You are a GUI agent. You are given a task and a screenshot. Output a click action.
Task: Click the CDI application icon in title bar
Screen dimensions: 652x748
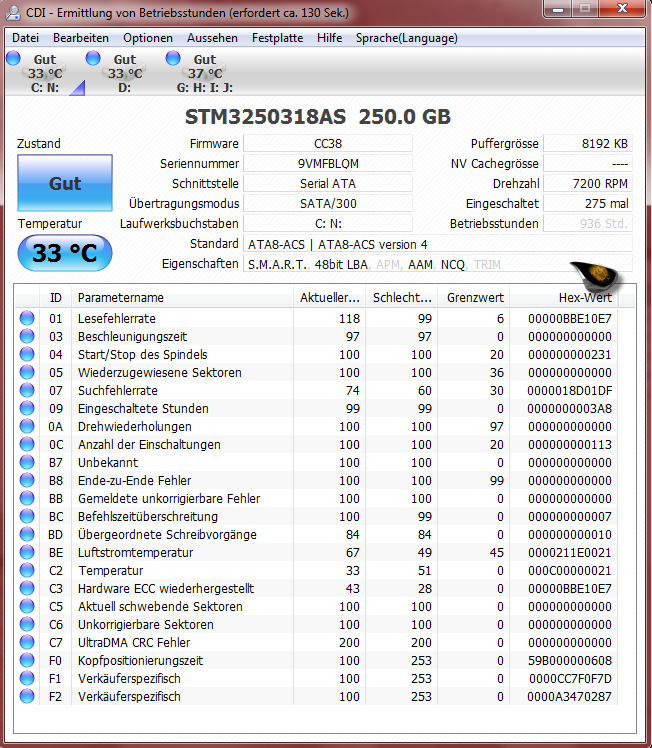point(13,13)
